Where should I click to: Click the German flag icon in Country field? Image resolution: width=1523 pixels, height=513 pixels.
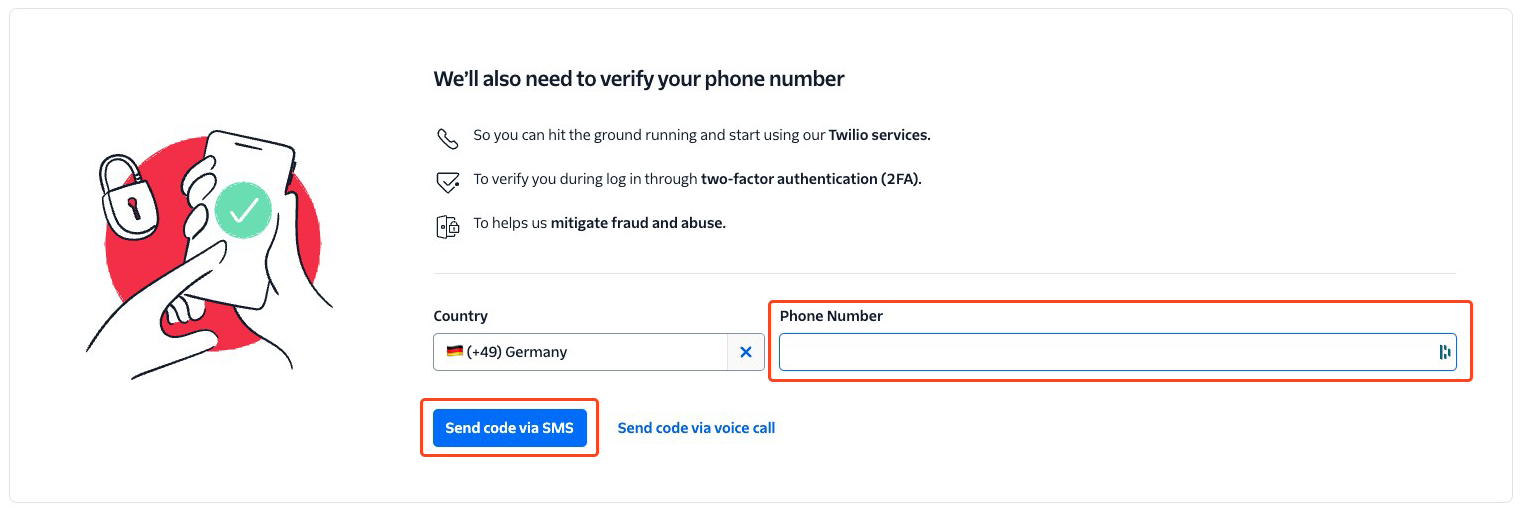455,352
